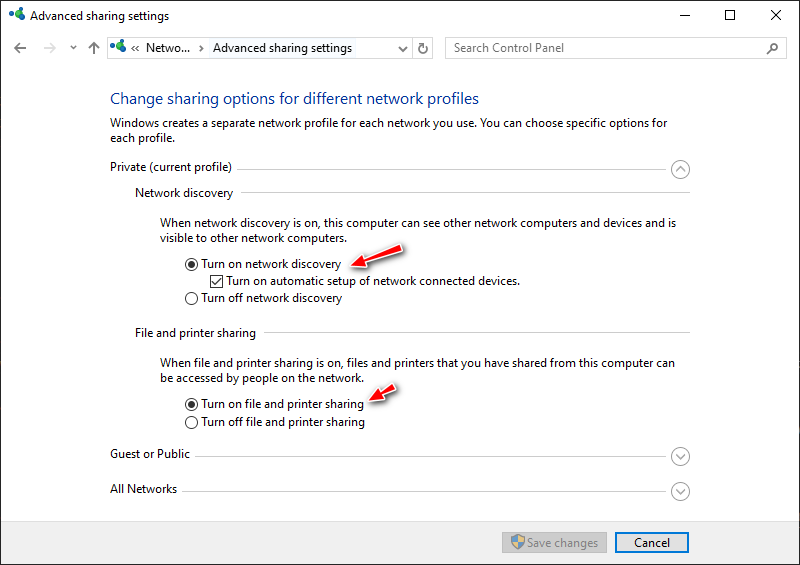Click the search magnifier icon
Image resolution: width=800 pixels, height=565 pixels.
[x=772, y=48]
